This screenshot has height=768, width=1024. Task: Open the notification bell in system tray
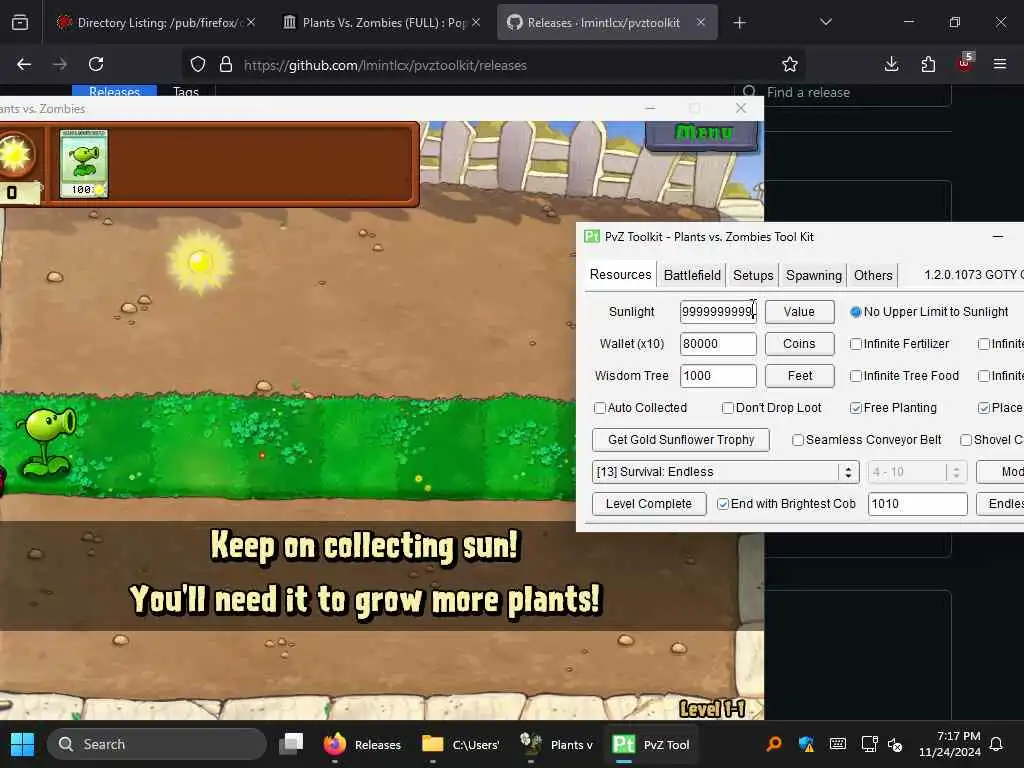pos(997,744)
